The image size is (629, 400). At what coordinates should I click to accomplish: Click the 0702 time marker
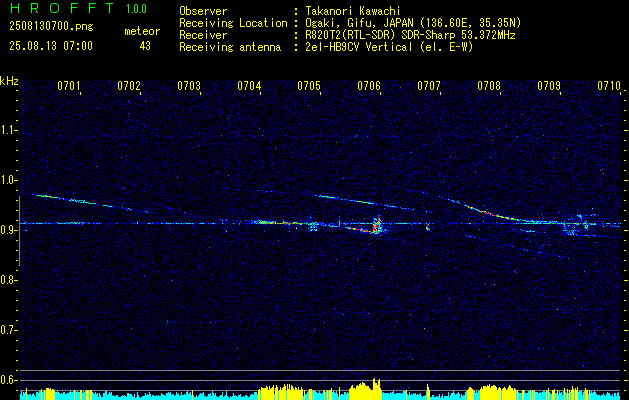pyautogui.click(x=129, y=85)
